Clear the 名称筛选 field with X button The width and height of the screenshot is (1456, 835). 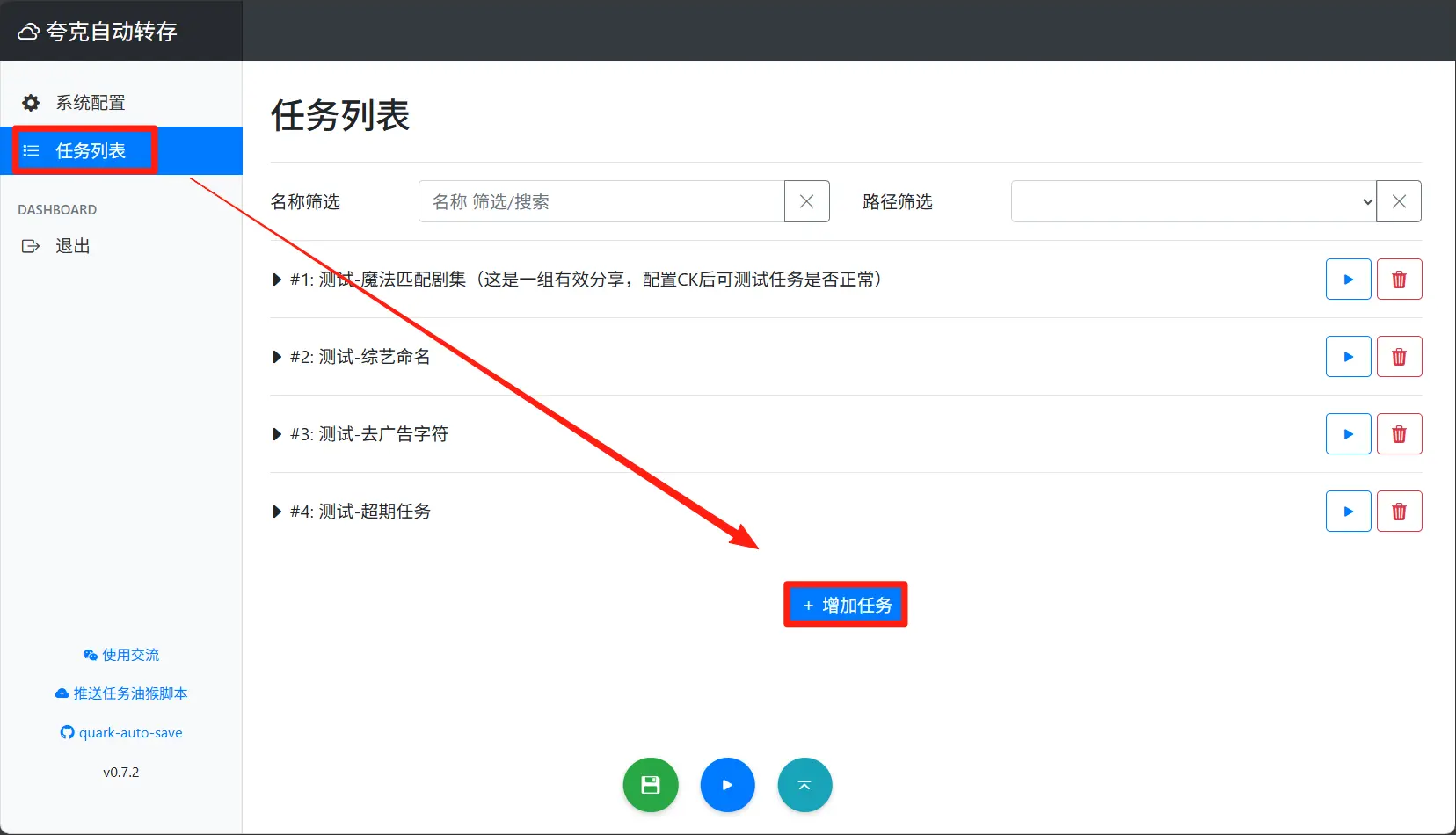point(806,201)
